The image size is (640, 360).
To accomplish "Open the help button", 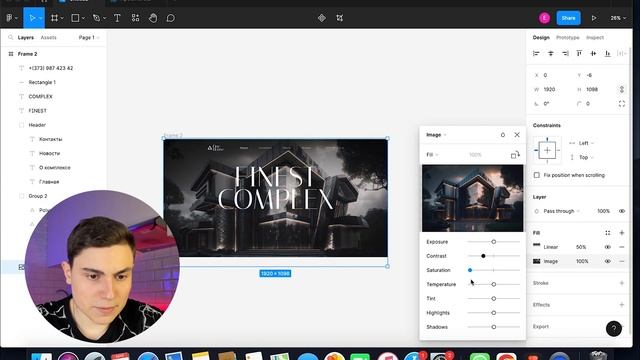I will click(x=613, y=329).
